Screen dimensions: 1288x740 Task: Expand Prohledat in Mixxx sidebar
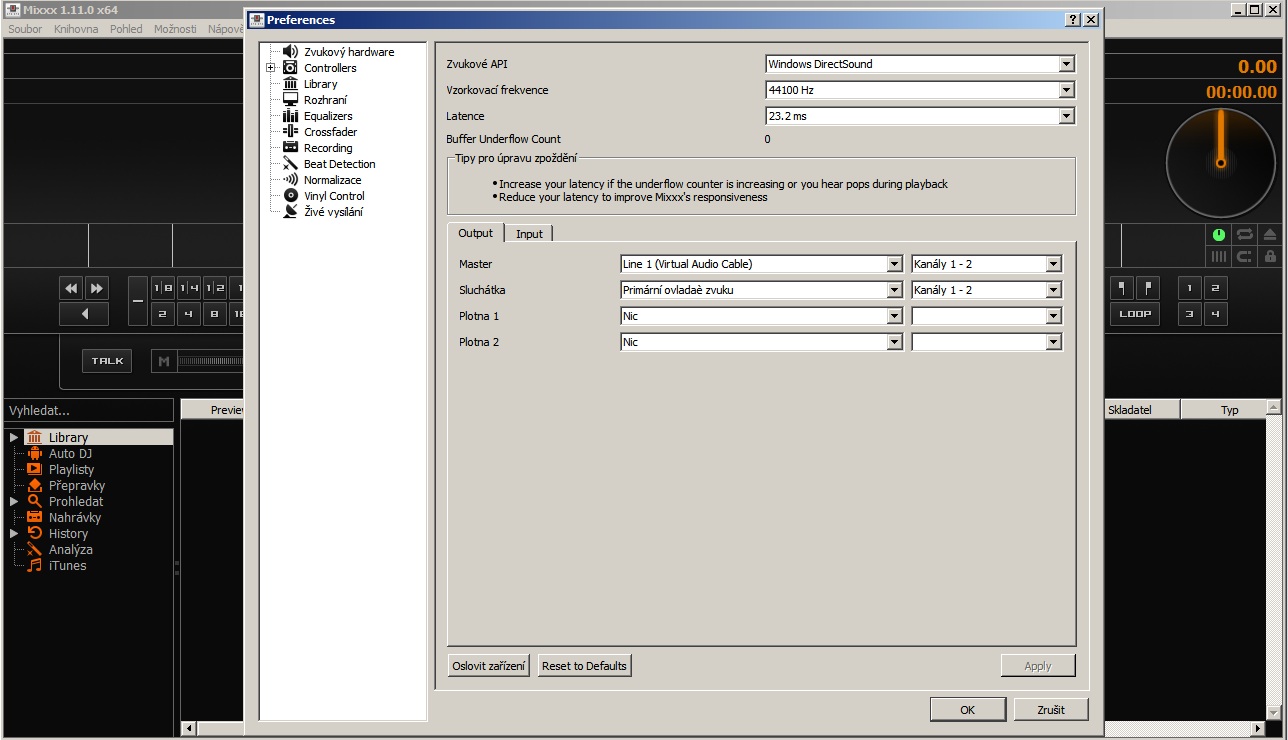(14, 501)
